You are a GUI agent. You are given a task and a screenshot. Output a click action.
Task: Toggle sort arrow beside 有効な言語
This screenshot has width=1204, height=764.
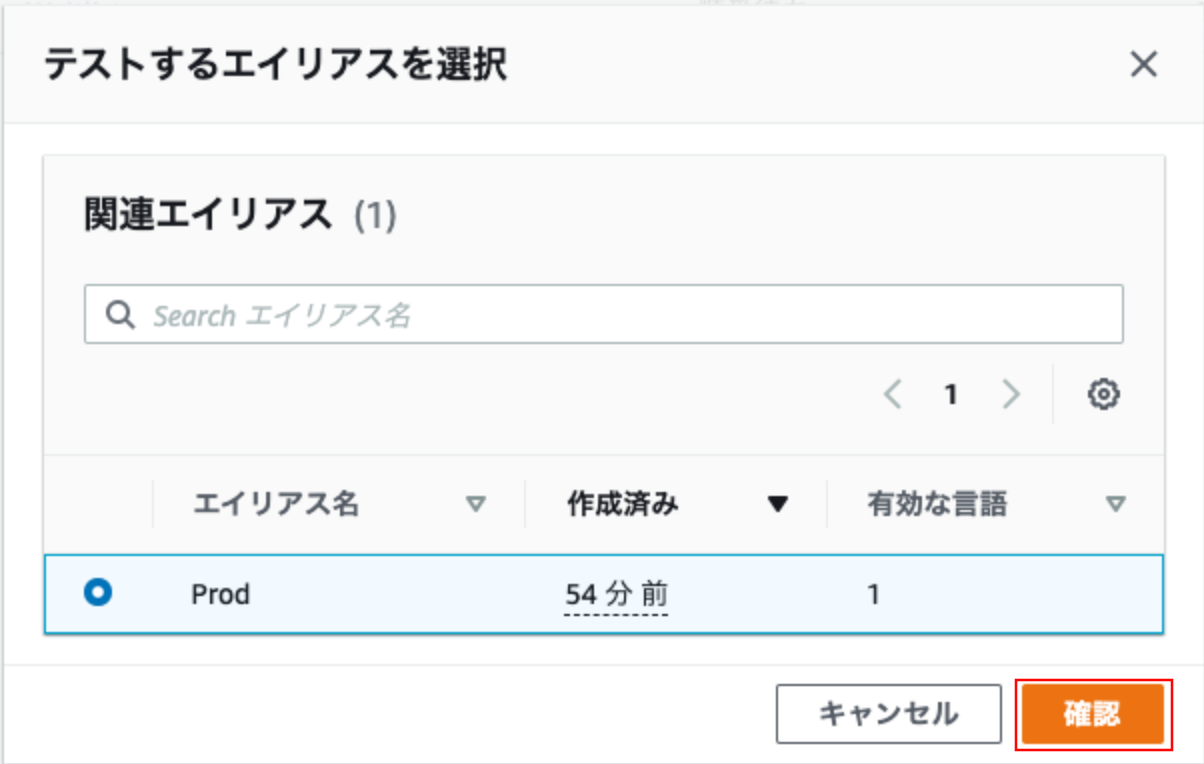click(x=1116, y=505)
